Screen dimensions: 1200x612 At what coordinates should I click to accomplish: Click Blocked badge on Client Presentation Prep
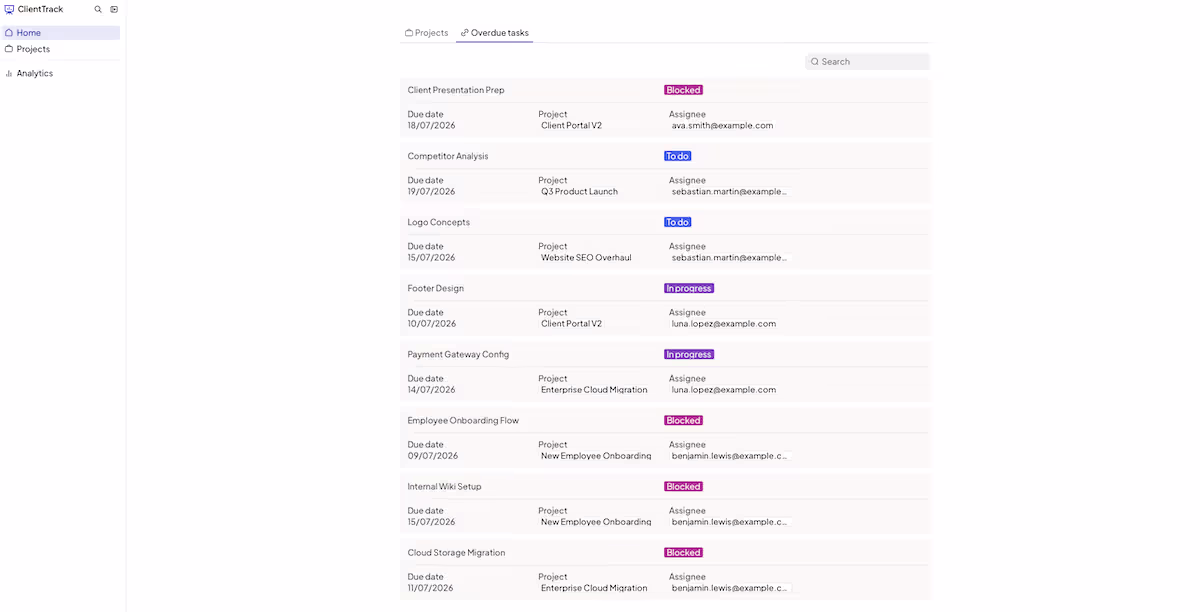[x=683, y=90]
